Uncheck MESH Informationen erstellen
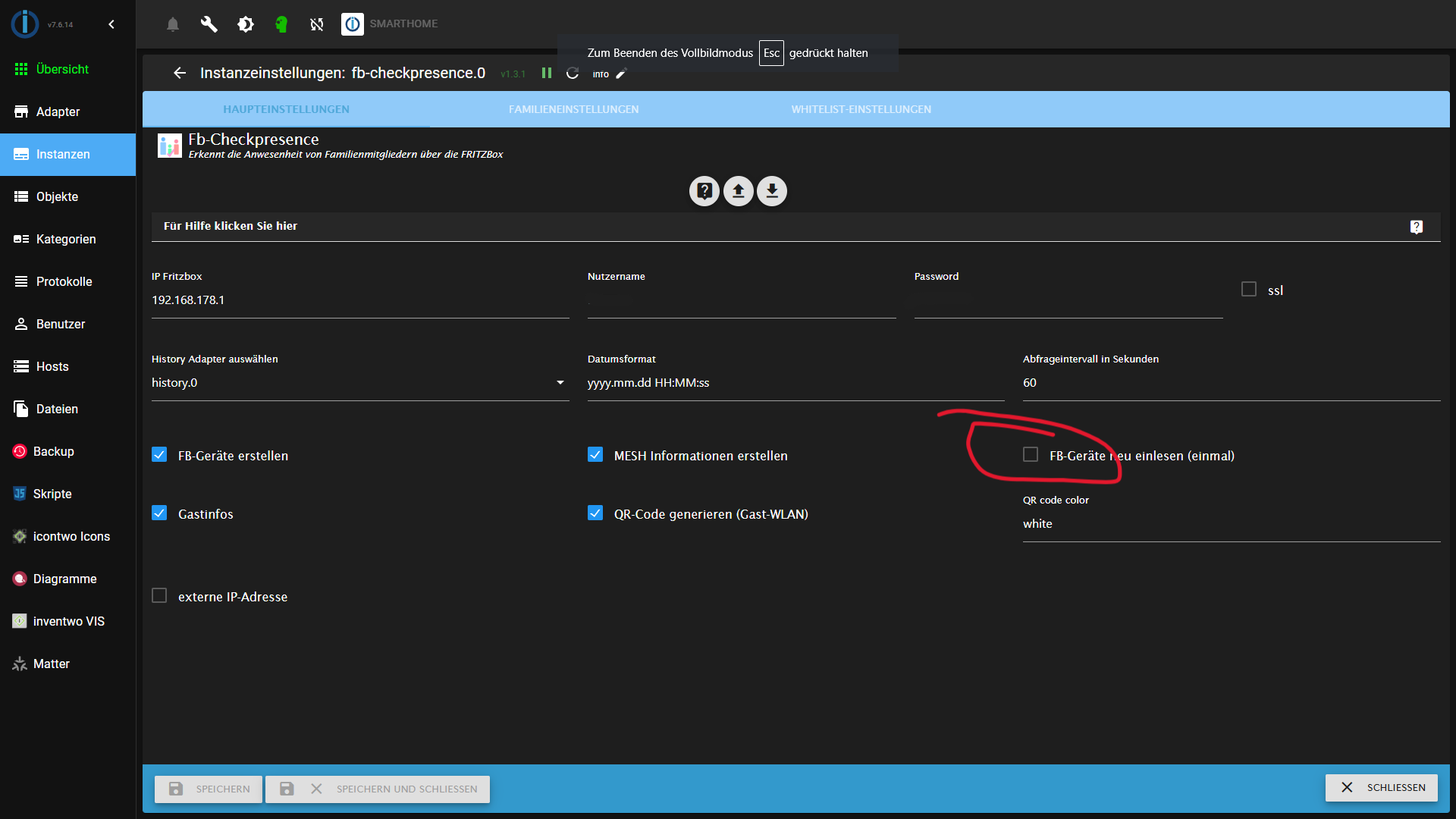The image size is (1456, 819). click(x=595, y=454)
